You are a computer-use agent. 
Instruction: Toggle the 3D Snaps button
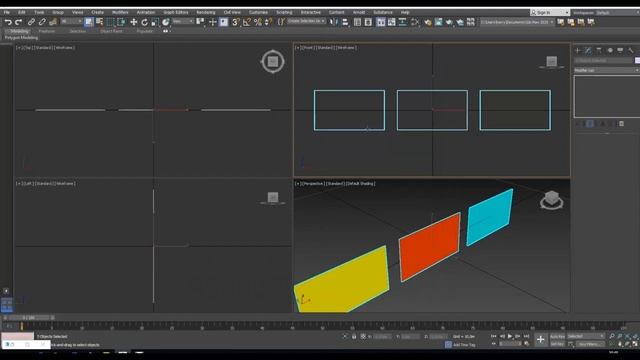(x=236, y=22)
